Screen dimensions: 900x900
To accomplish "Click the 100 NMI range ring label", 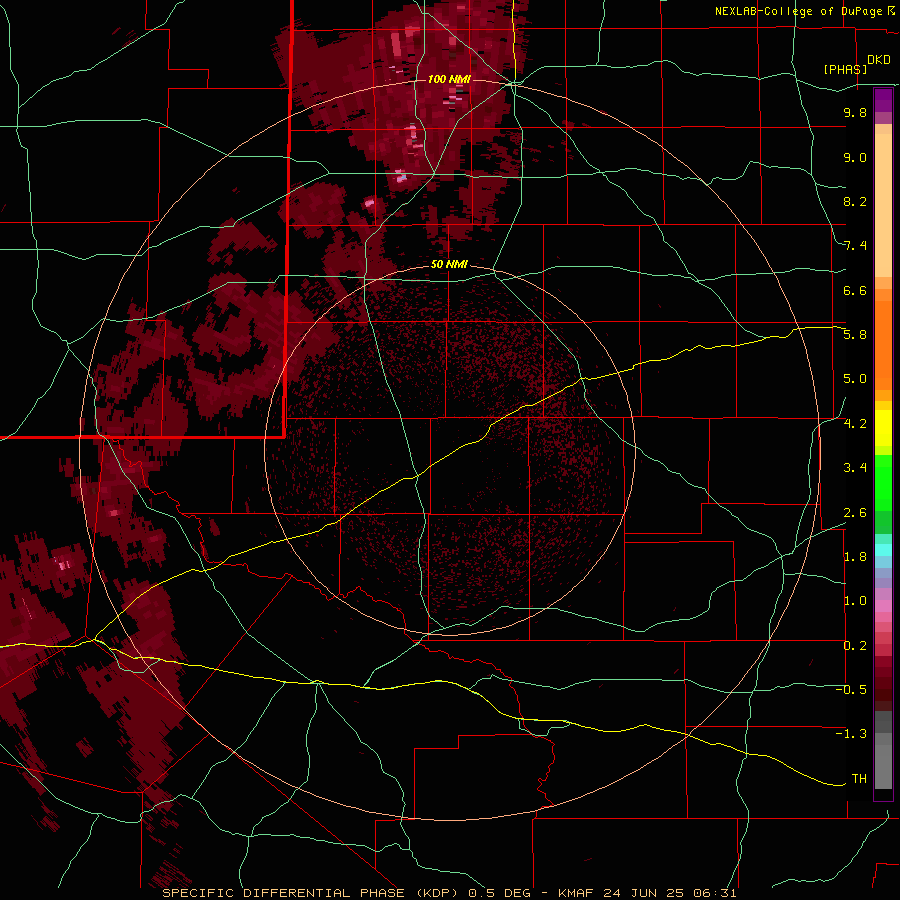I will [449, 79].
